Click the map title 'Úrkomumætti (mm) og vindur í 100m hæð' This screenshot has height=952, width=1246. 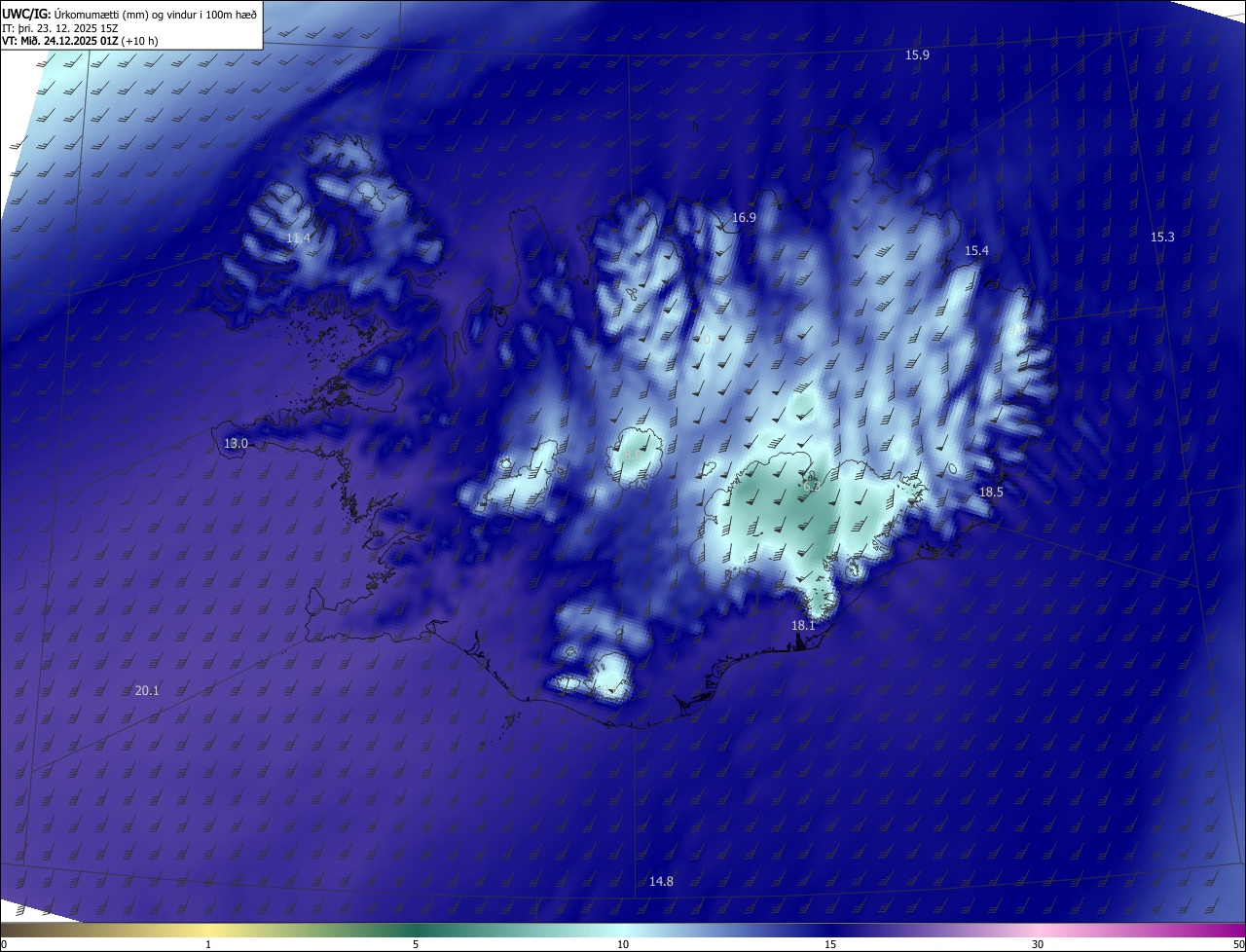pyautogui.click(x=155, y=13)
